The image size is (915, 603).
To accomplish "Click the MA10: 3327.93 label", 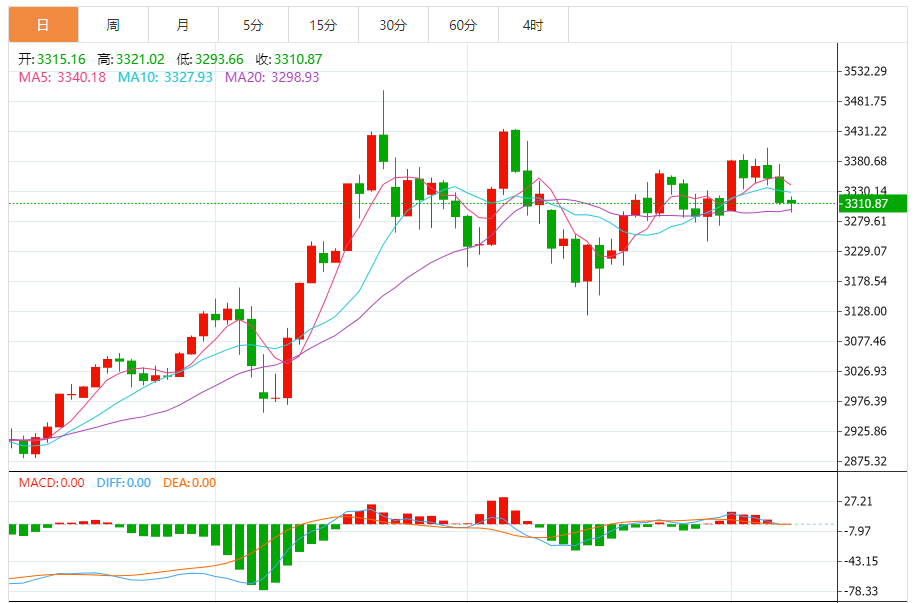I will click(x=165, y=77).
